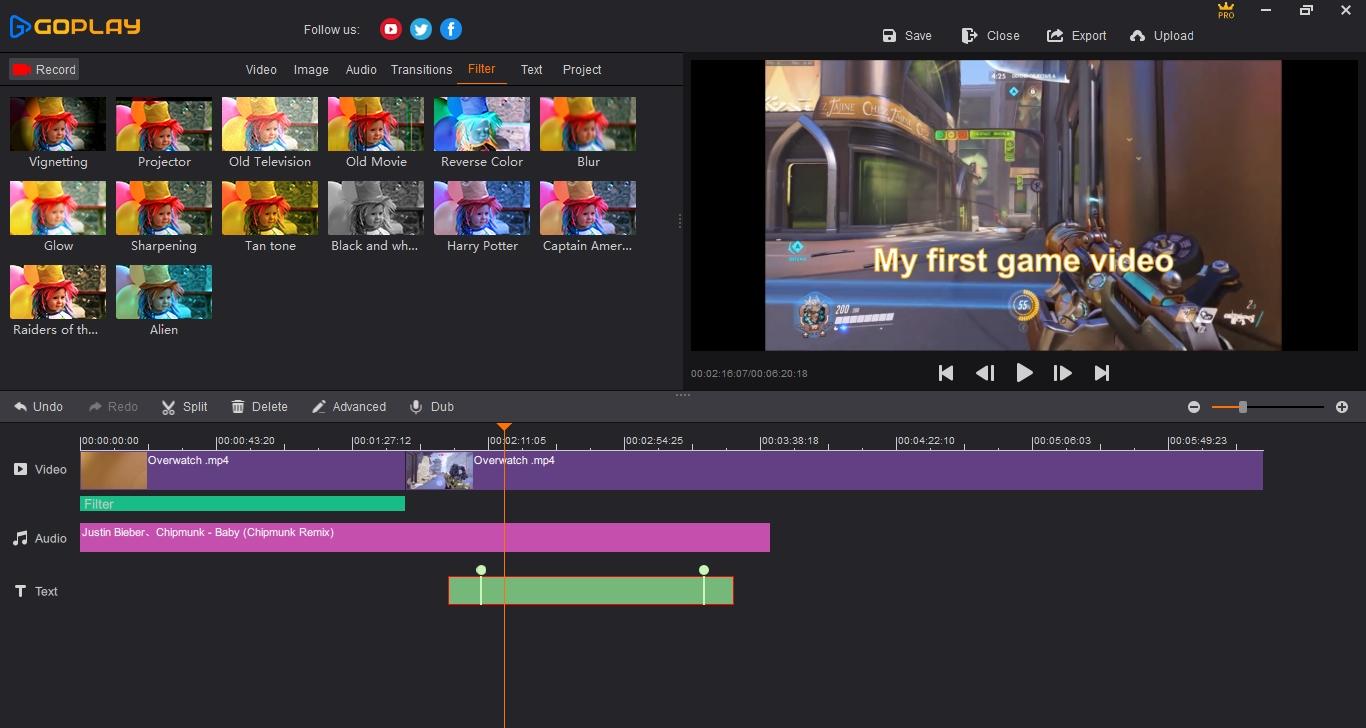Image resolution: width=1366 pixels, height=728 pixels.
Task: Open Advanced editing options
Action: [x=349, y=407]
